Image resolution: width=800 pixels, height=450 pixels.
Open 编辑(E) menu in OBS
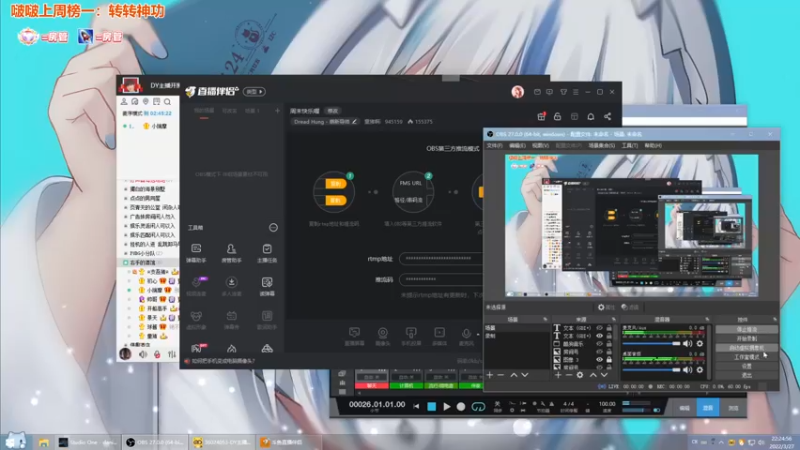(x=517, y=145)
